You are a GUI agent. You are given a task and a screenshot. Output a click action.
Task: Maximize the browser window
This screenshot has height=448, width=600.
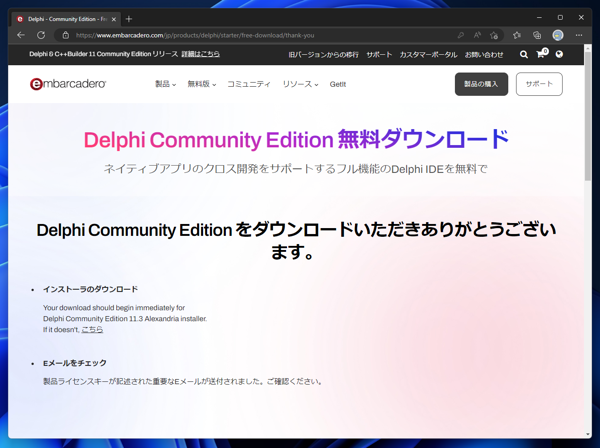pos(560,18)
